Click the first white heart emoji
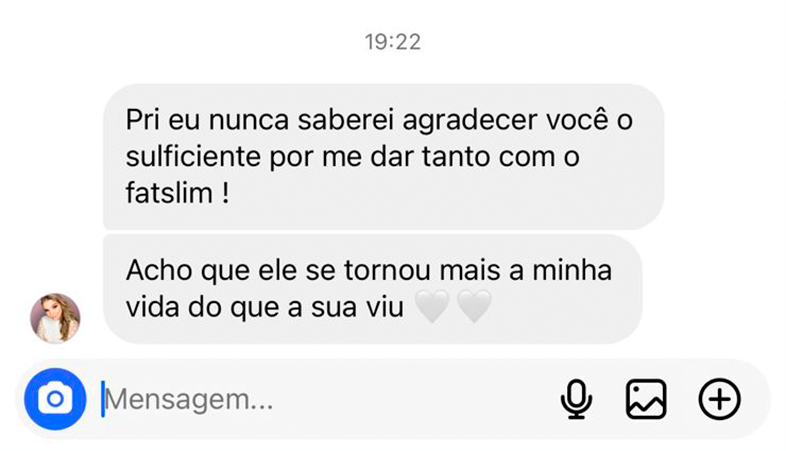This screenshot has height=451, width=786. click(x=432, y=307)
